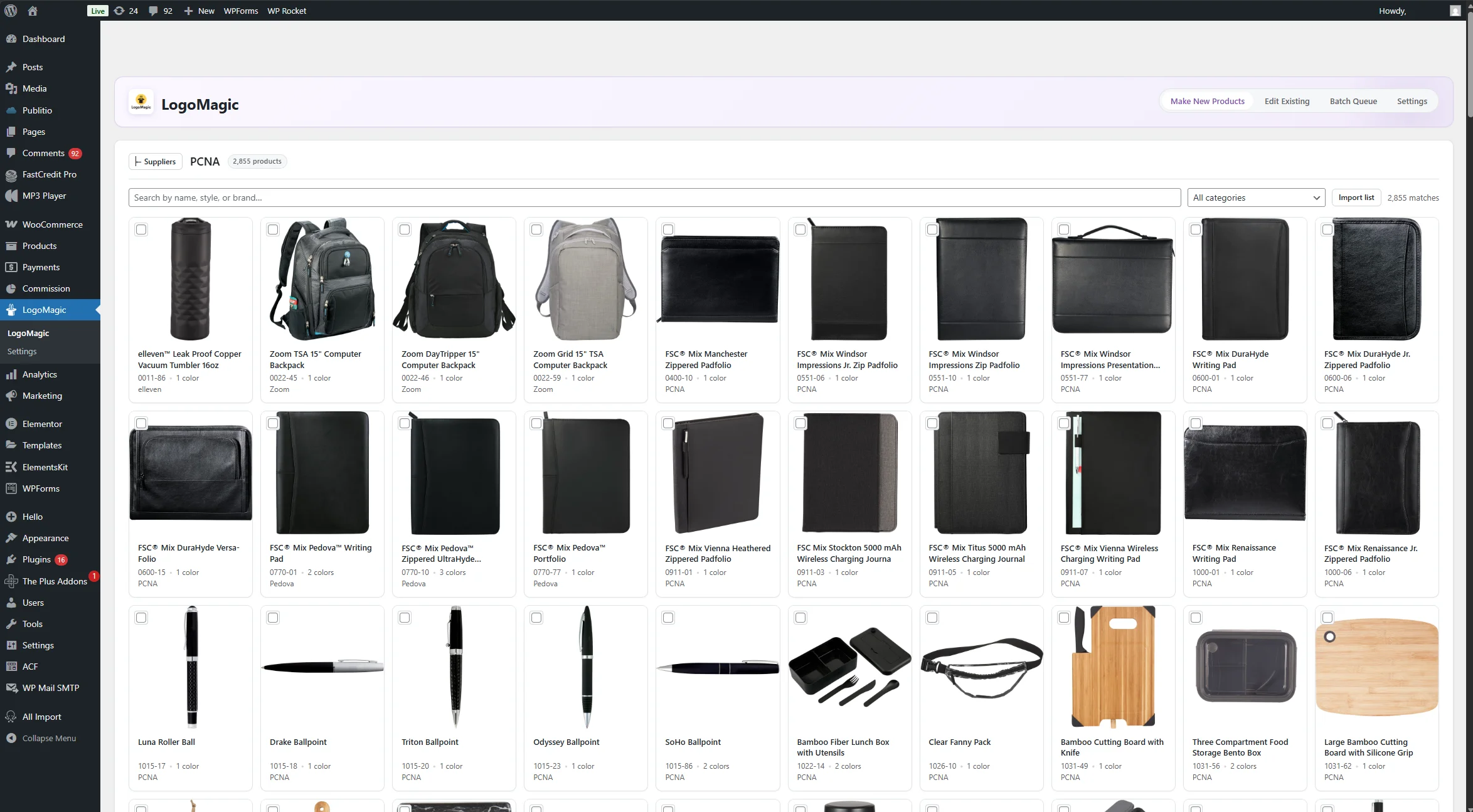Check the Large Bamboo Cutting Board checkbox
This screenshot has width=1473, height=812.
[x=1327, y=618]
